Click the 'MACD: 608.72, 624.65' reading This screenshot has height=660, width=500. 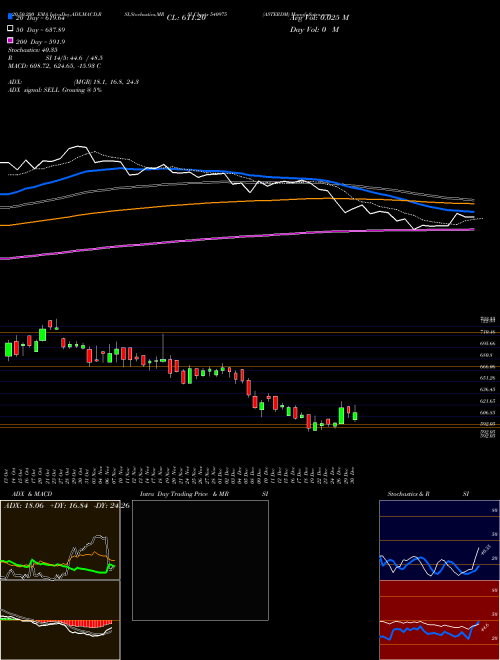click(x=40, y=66)
